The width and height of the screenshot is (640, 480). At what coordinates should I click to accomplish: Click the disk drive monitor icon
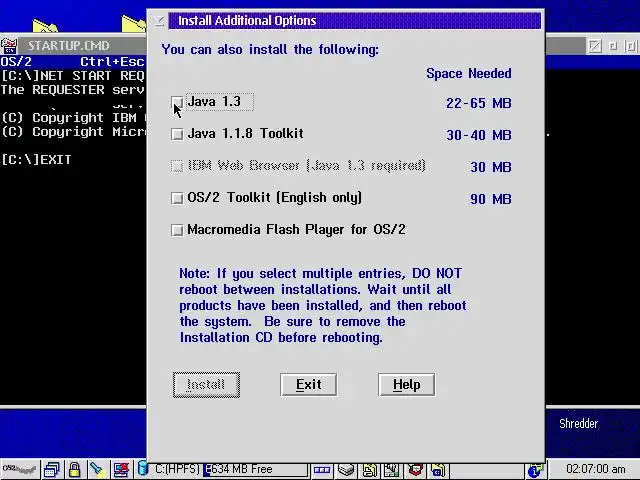click(142, 469)
